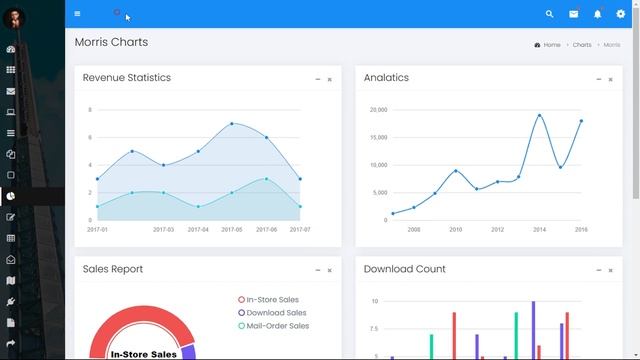Open the hamburger menu in the top bar
The image size is (640, 360).
(x=77, y=13)
